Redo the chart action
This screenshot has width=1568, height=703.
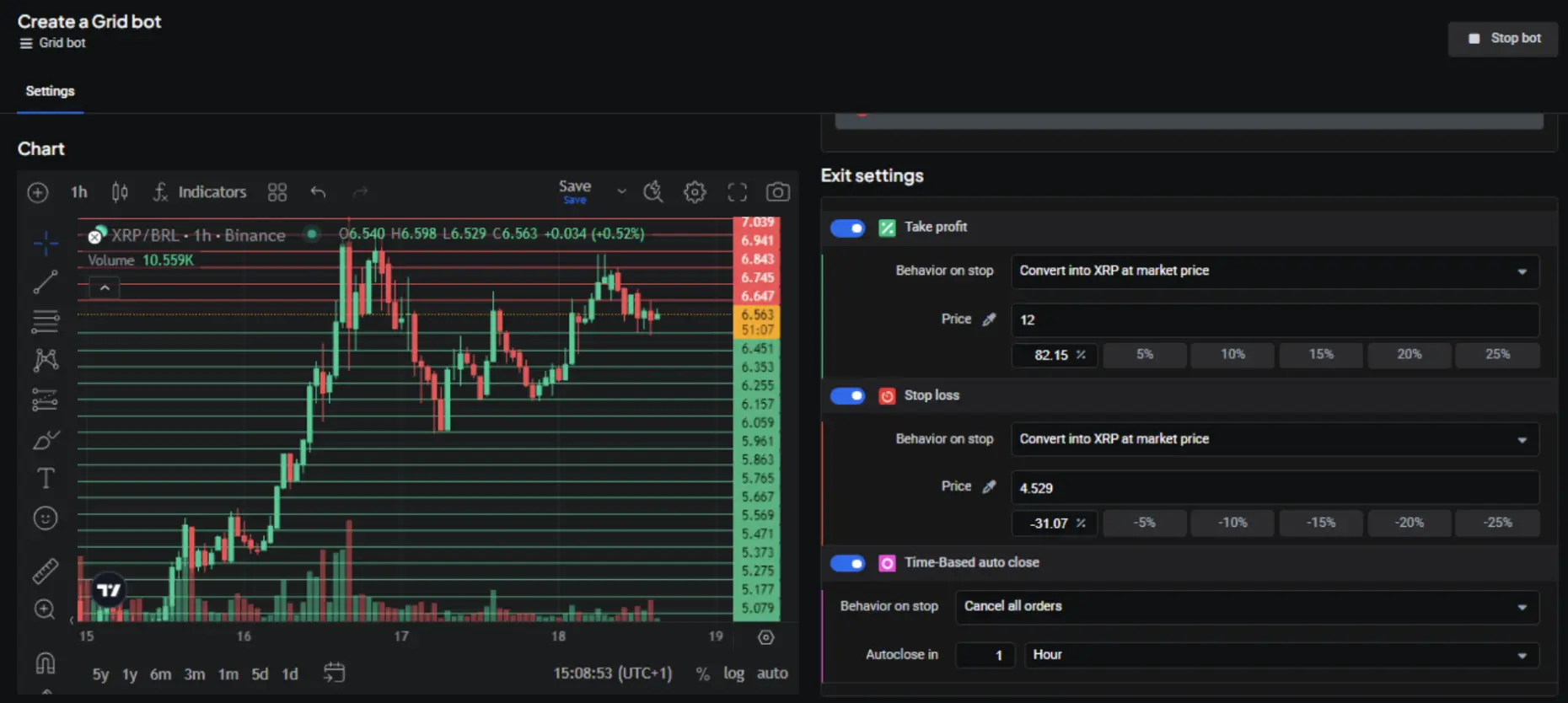coord(360,192)
